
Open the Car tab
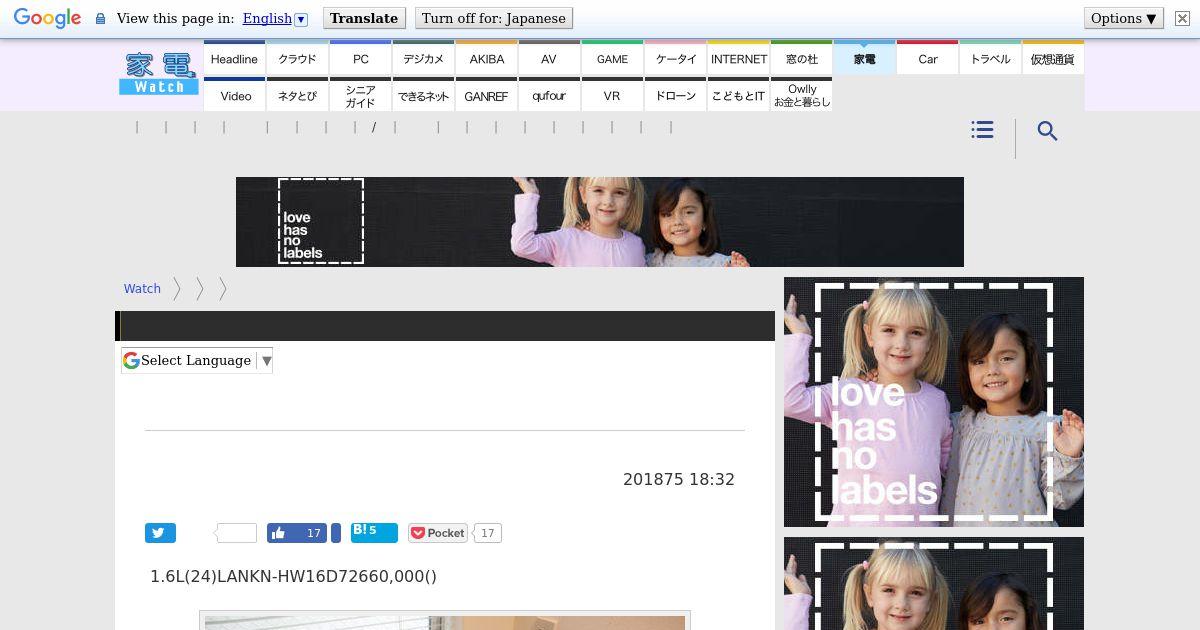927,58
